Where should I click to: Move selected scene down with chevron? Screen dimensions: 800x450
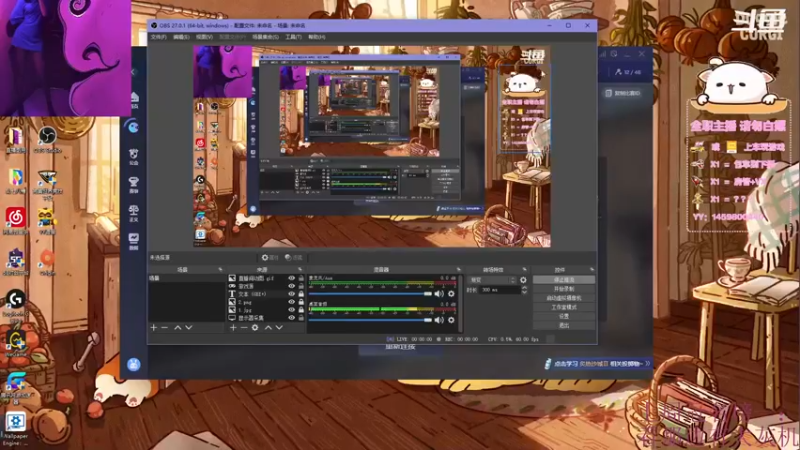189,328
